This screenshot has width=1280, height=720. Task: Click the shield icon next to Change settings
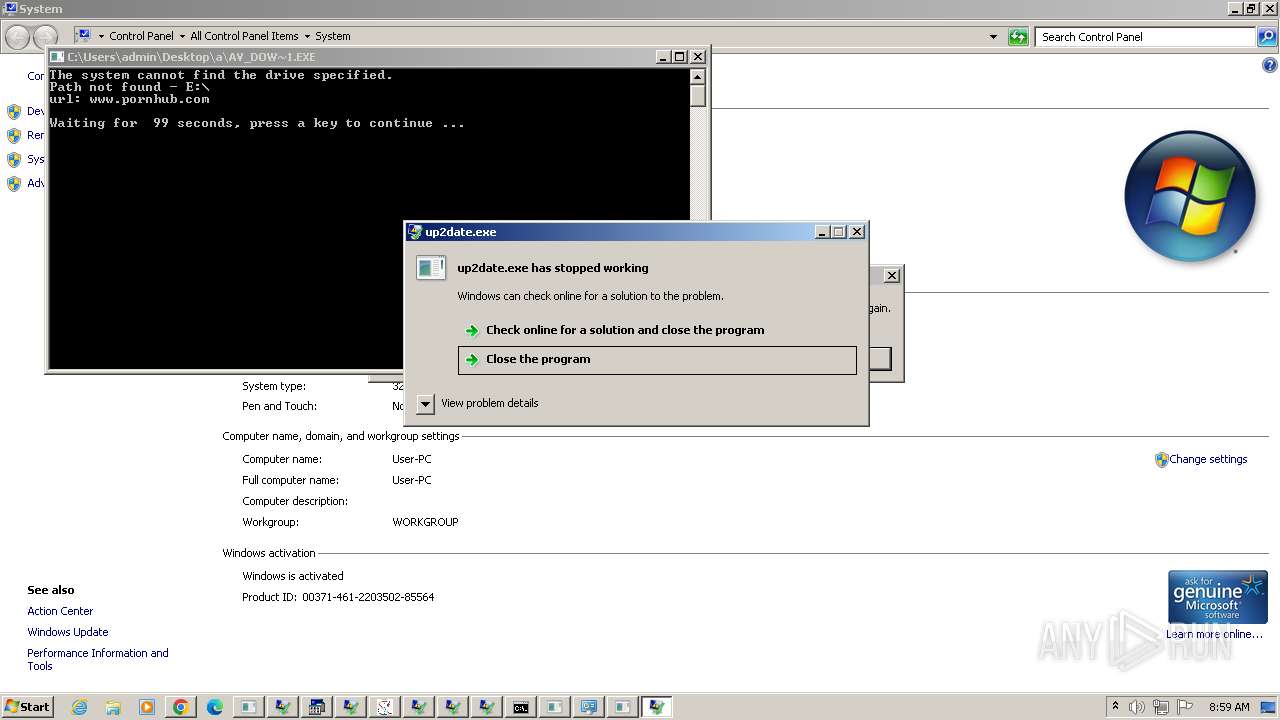[x=1161, y=460]
